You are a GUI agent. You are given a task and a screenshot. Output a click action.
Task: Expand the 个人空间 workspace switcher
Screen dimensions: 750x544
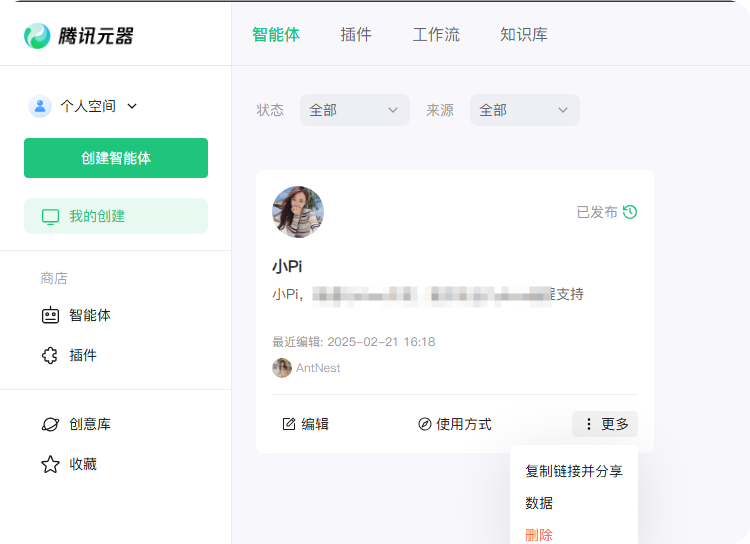click(x=131, y=106)
